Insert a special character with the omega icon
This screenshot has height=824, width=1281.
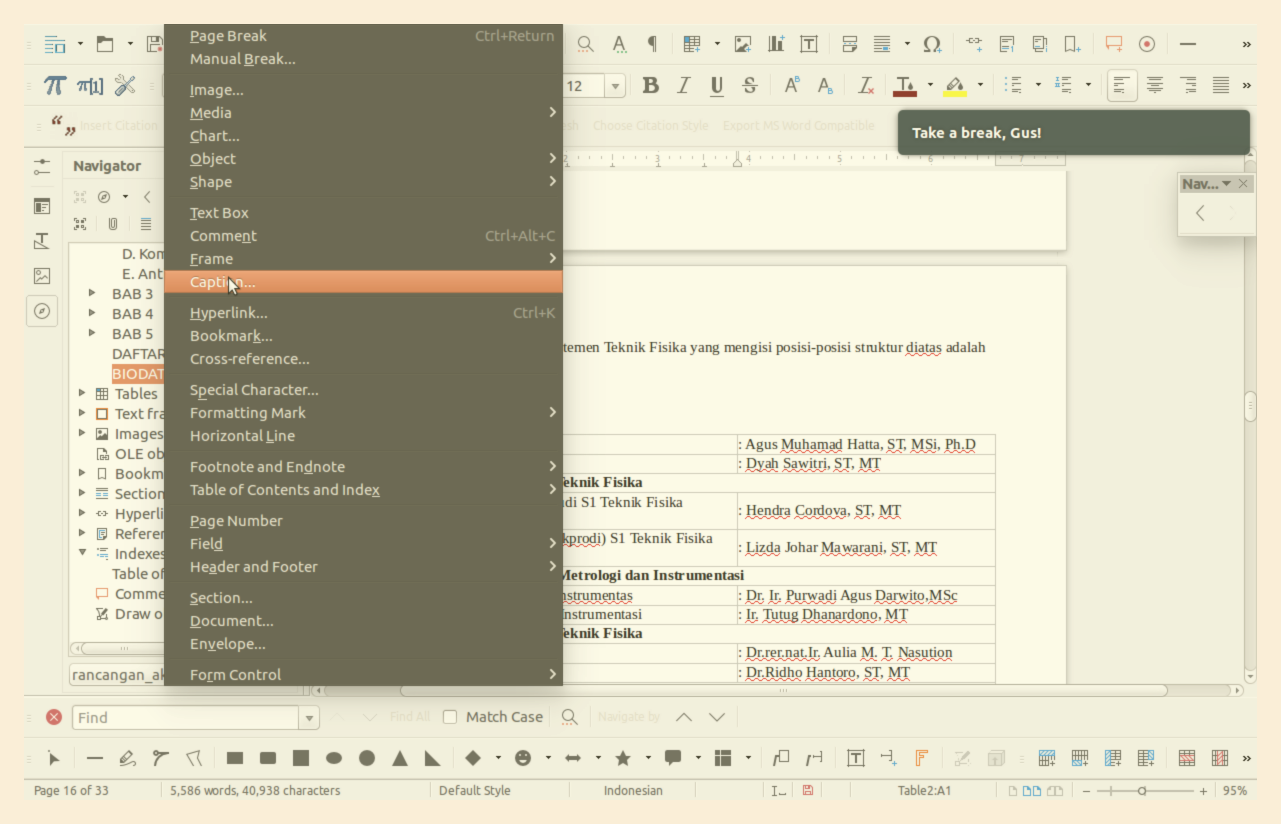(931, 44)
